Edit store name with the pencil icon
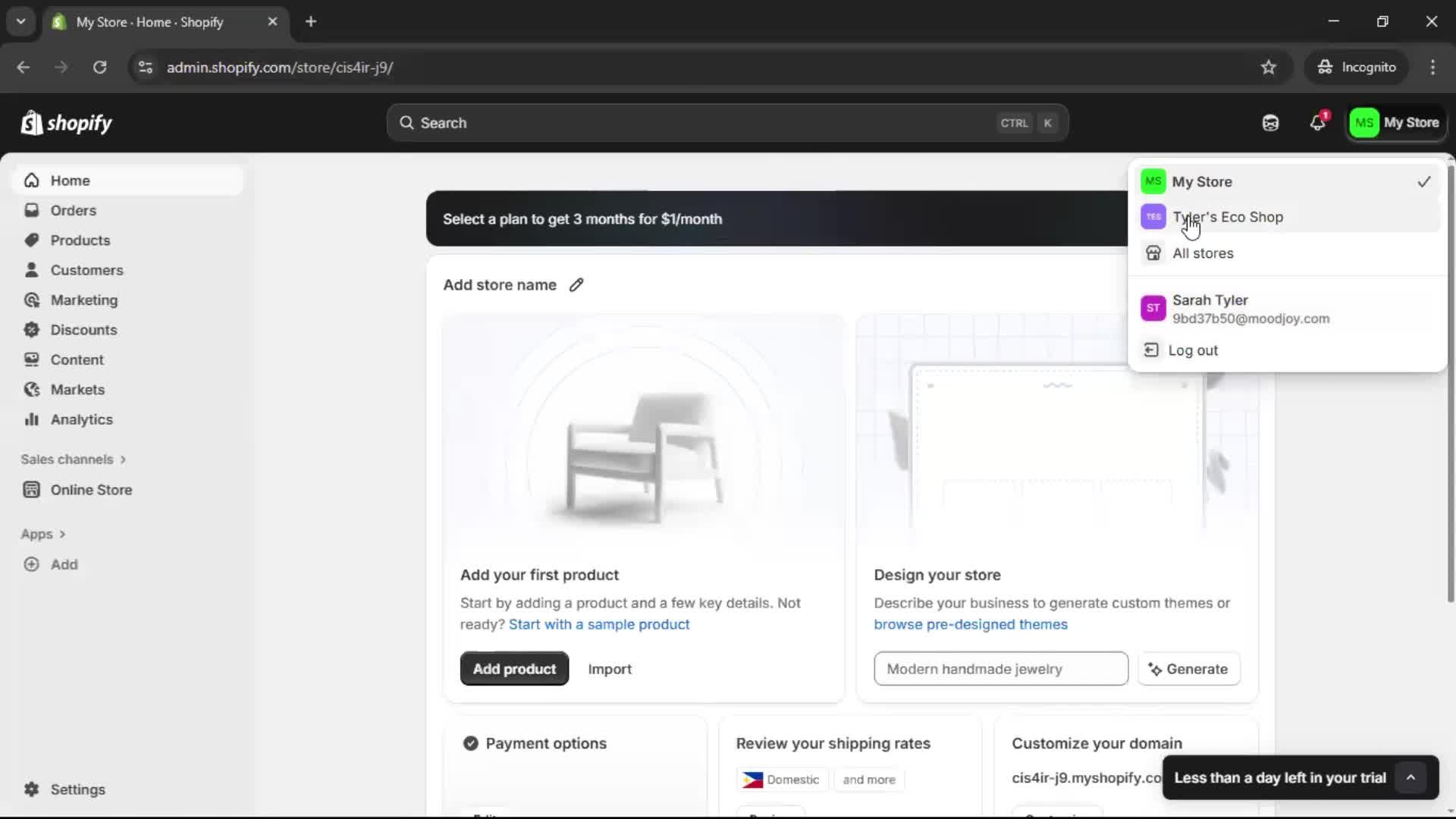 [577, 284]
